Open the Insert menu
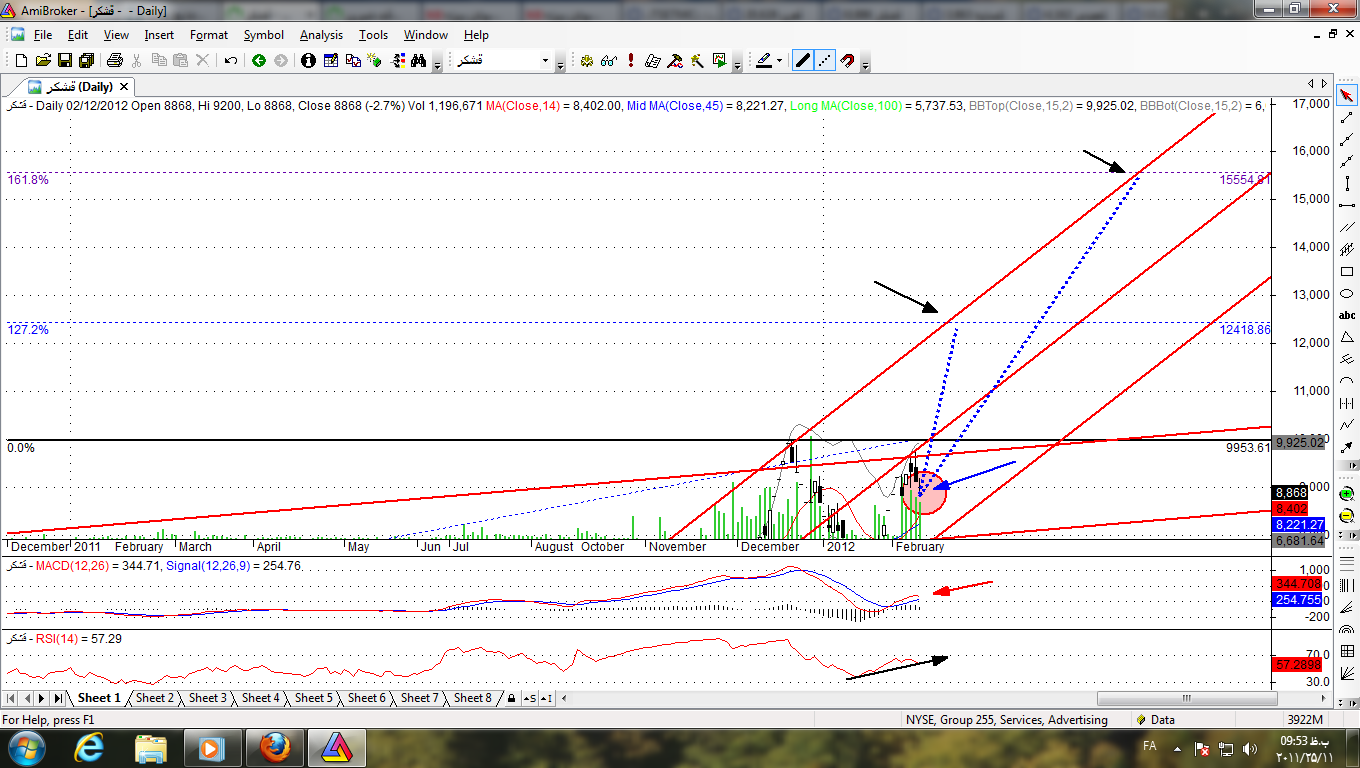This screenshot has width=1360, height=768. 159,35
